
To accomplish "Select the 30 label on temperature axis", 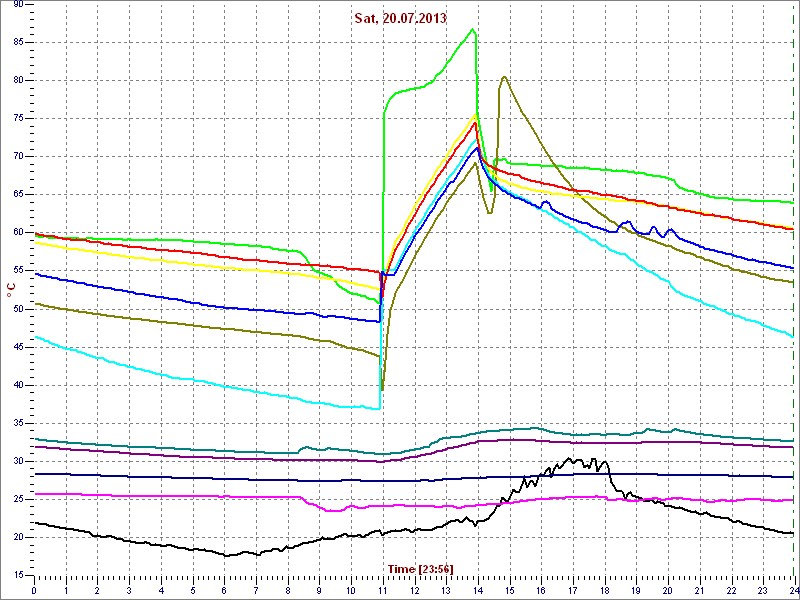I will coord(17,461).
